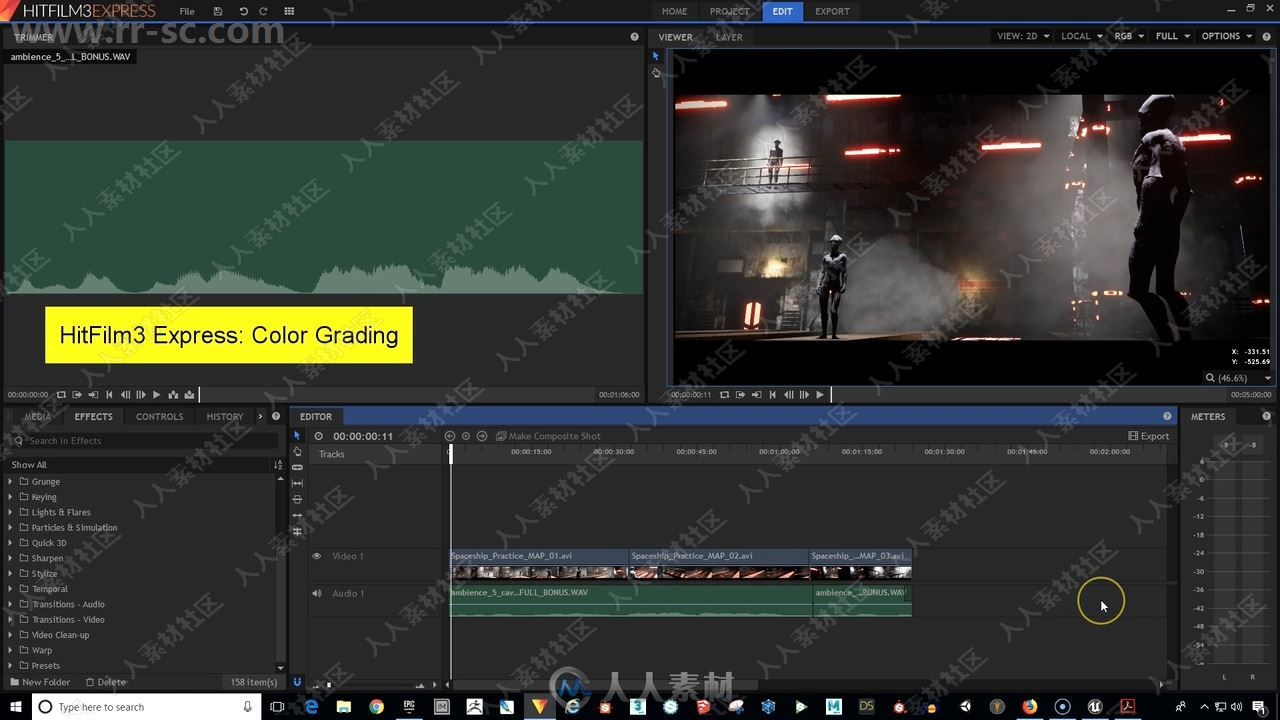The height and width of the screenshot is (720, 1280).
Task: Click the Search in Effects field
Action: (x=145, y=441)
